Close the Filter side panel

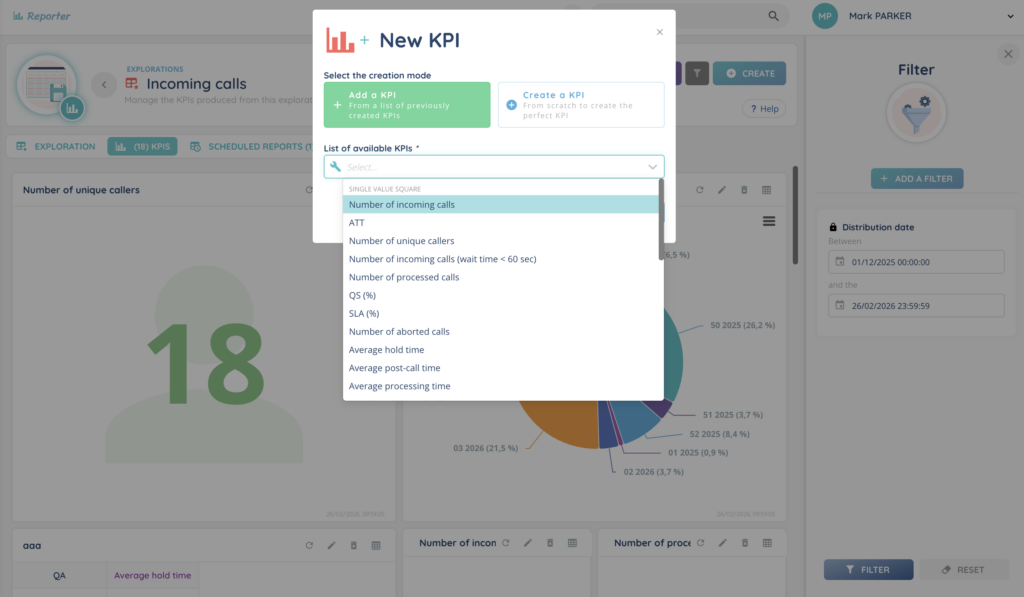(x=1007, y=54)
